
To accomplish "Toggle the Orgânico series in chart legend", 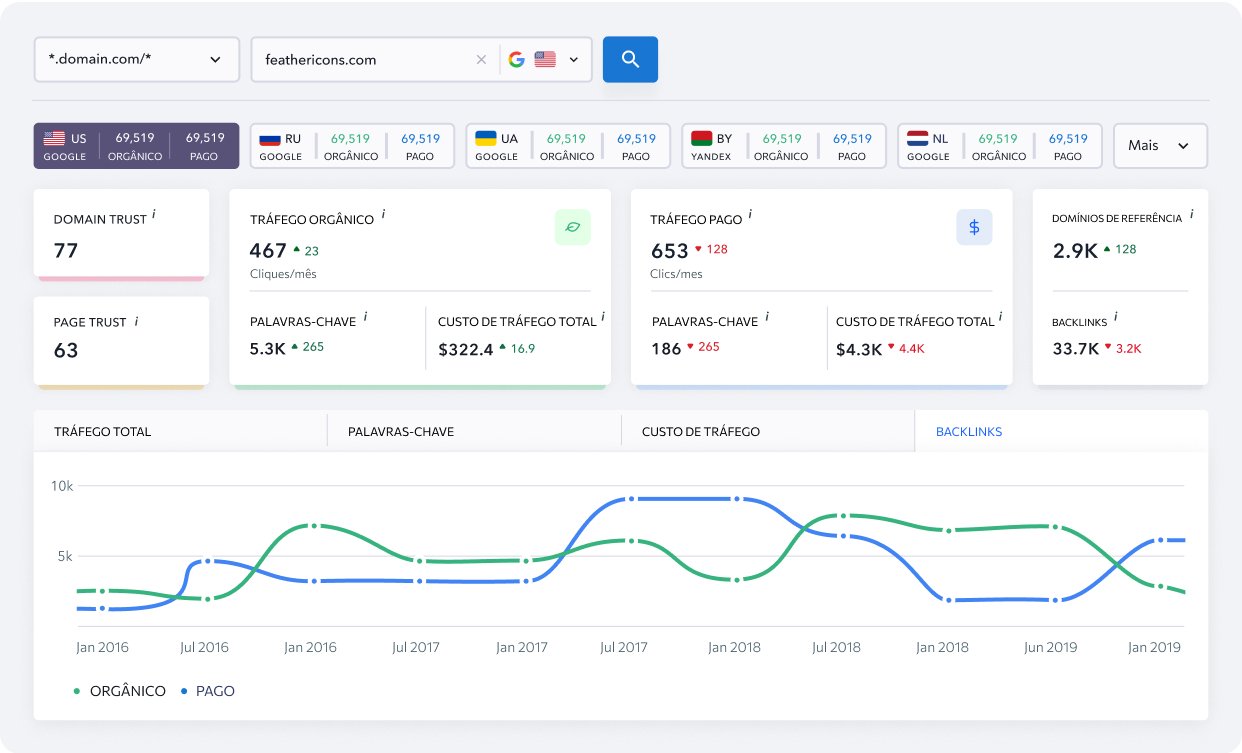I will [120, 691].
